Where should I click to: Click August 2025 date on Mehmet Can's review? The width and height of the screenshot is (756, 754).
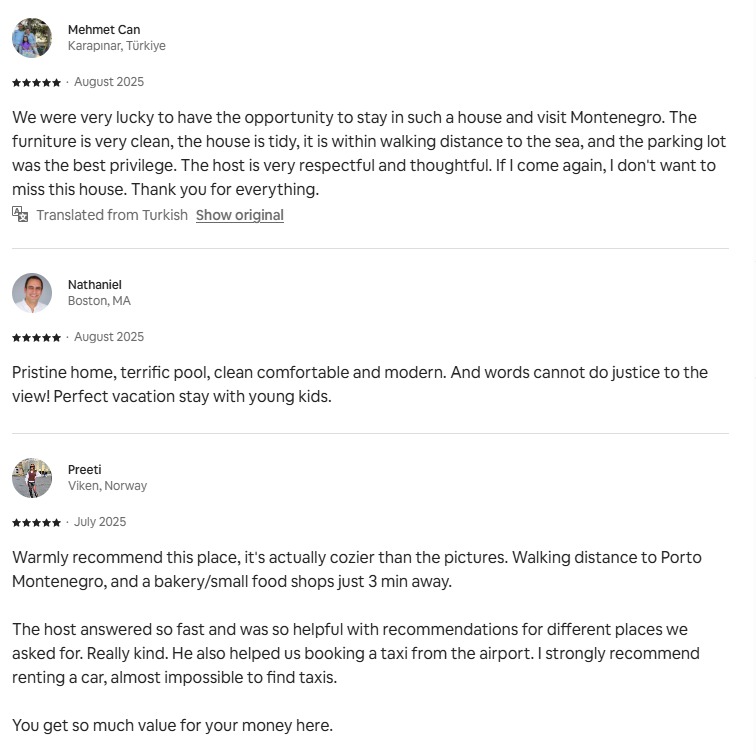pyautogui.click(x=109, y=82)
